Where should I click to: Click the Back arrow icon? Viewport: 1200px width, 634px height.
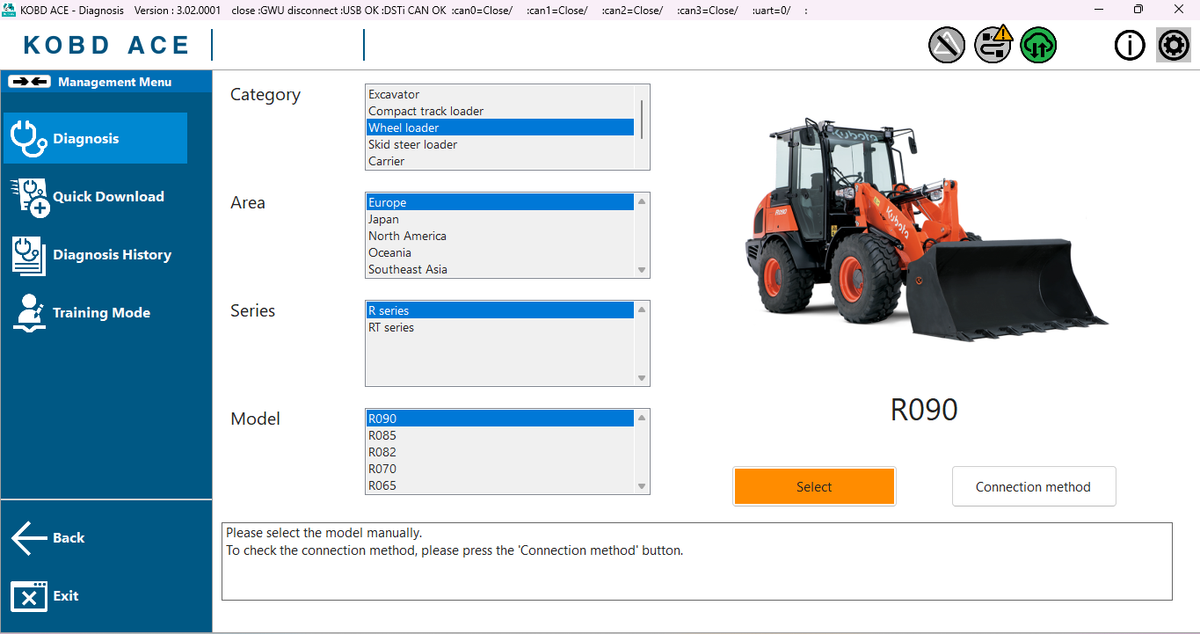click(x=29, y=538)
